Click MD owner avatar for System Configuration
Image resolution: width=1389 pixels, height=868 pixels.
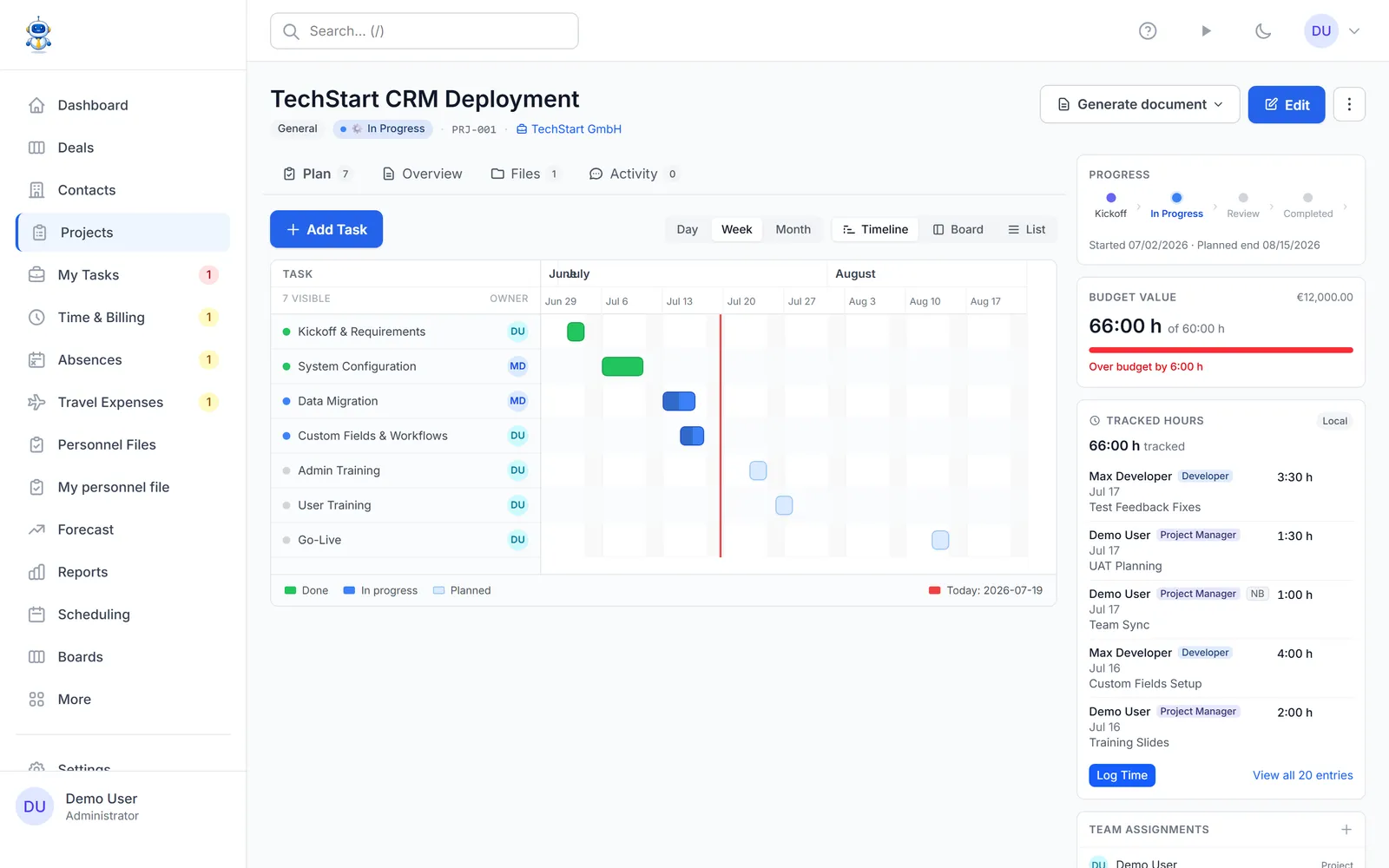click(517, 366)
